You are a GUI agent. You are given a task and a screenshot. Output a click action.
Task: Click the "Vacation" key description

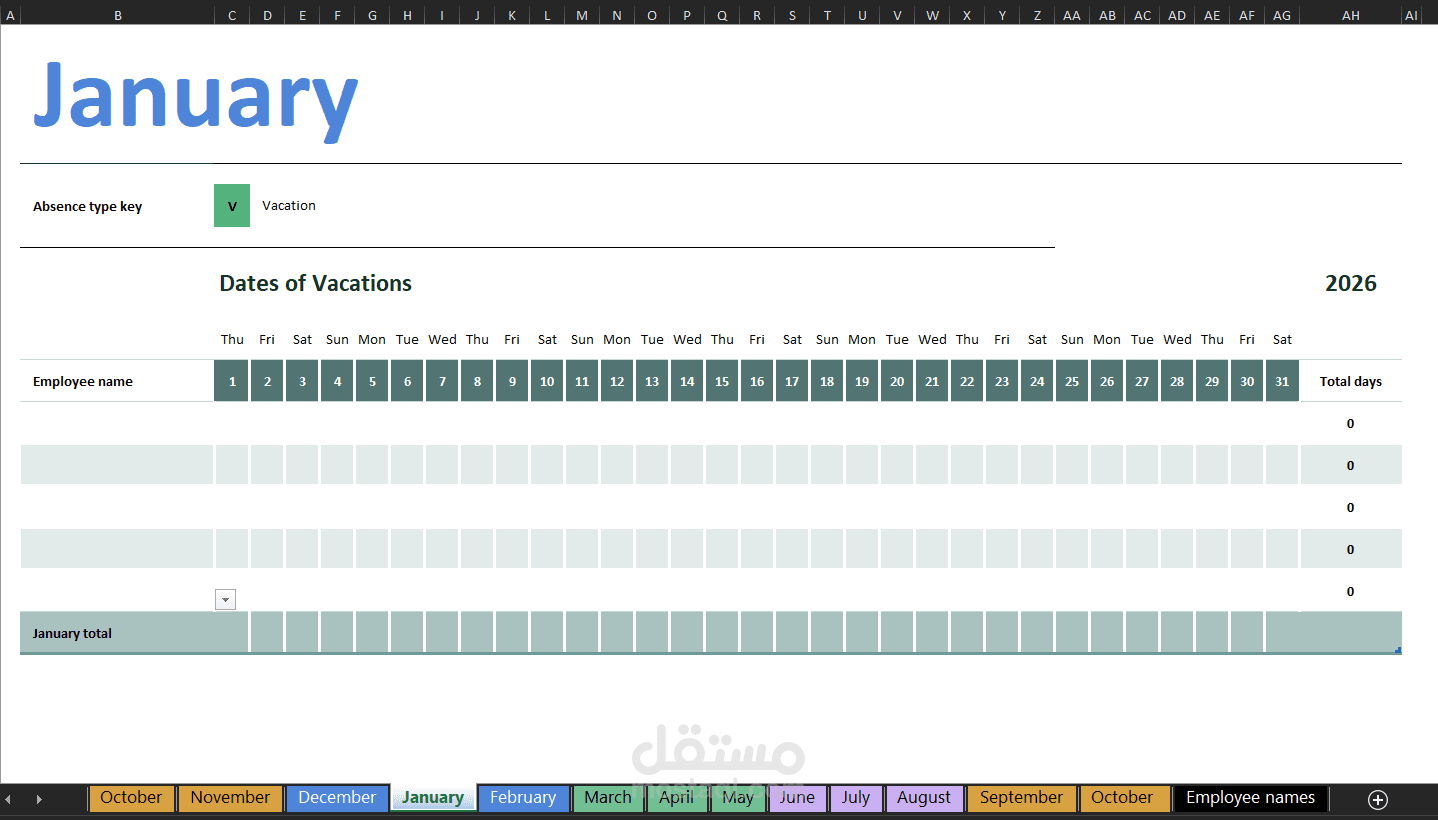(x=289, y=206)
